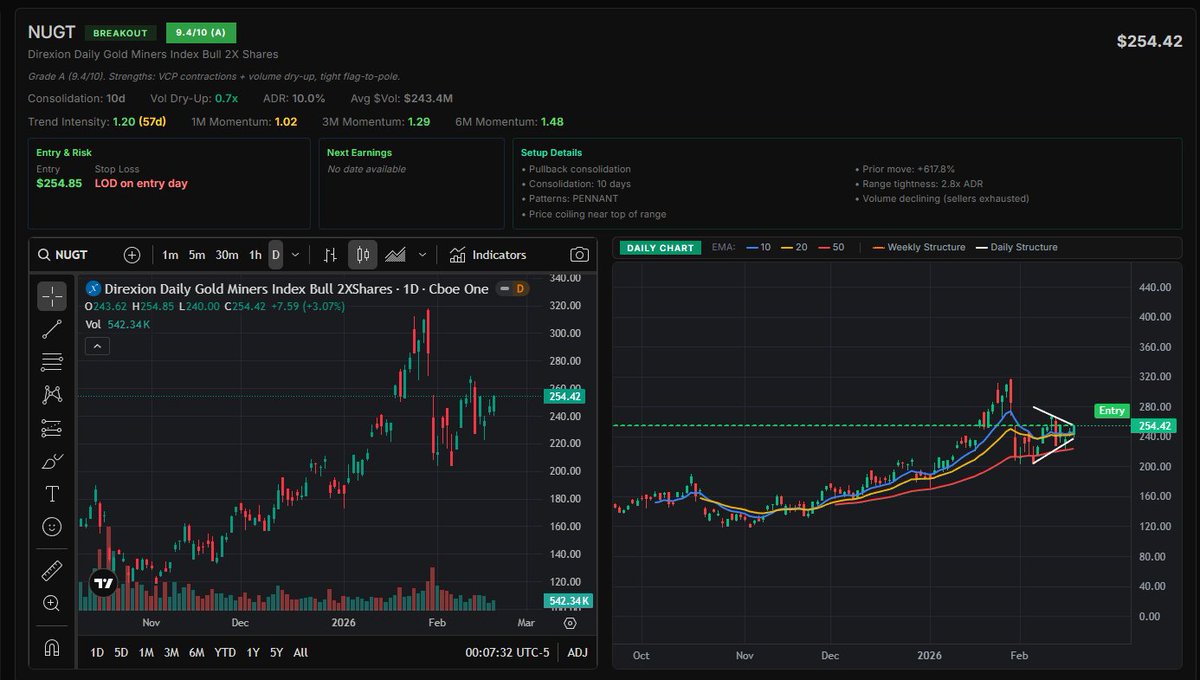Set the interval to 1m
This screenshot has height=680, width=1200.
click(x=170, y=255)
